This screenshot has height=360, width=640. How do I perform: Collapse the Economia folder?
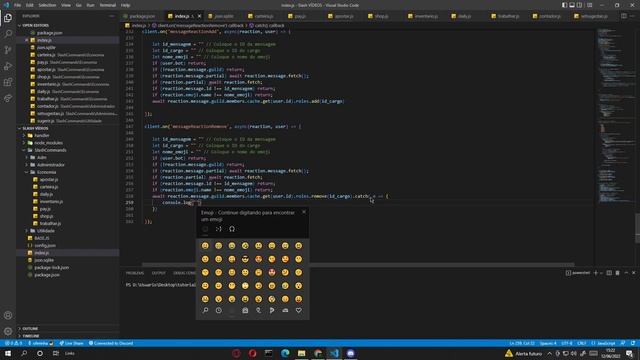coord(46,172)
